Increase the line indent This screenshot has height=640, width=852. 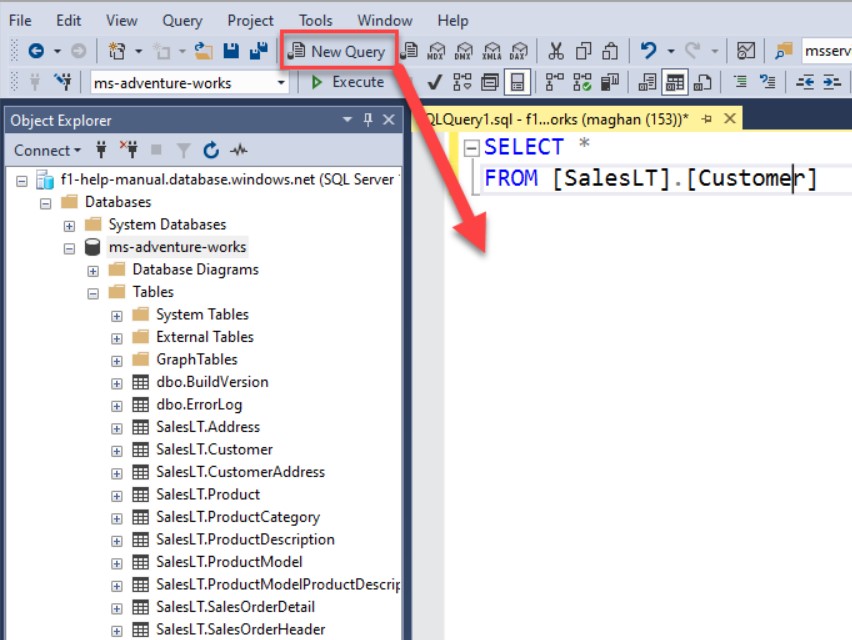(832, 83)
